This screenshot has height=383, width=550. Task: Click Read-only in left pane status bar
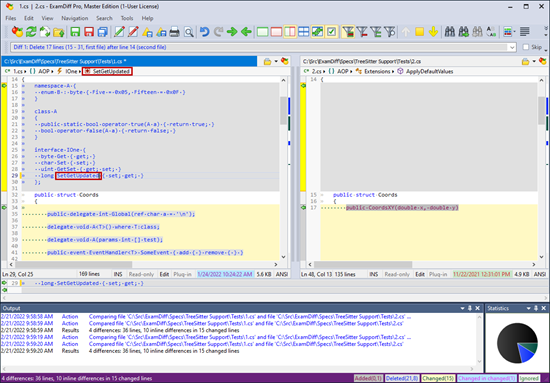[x=141, y=274]
